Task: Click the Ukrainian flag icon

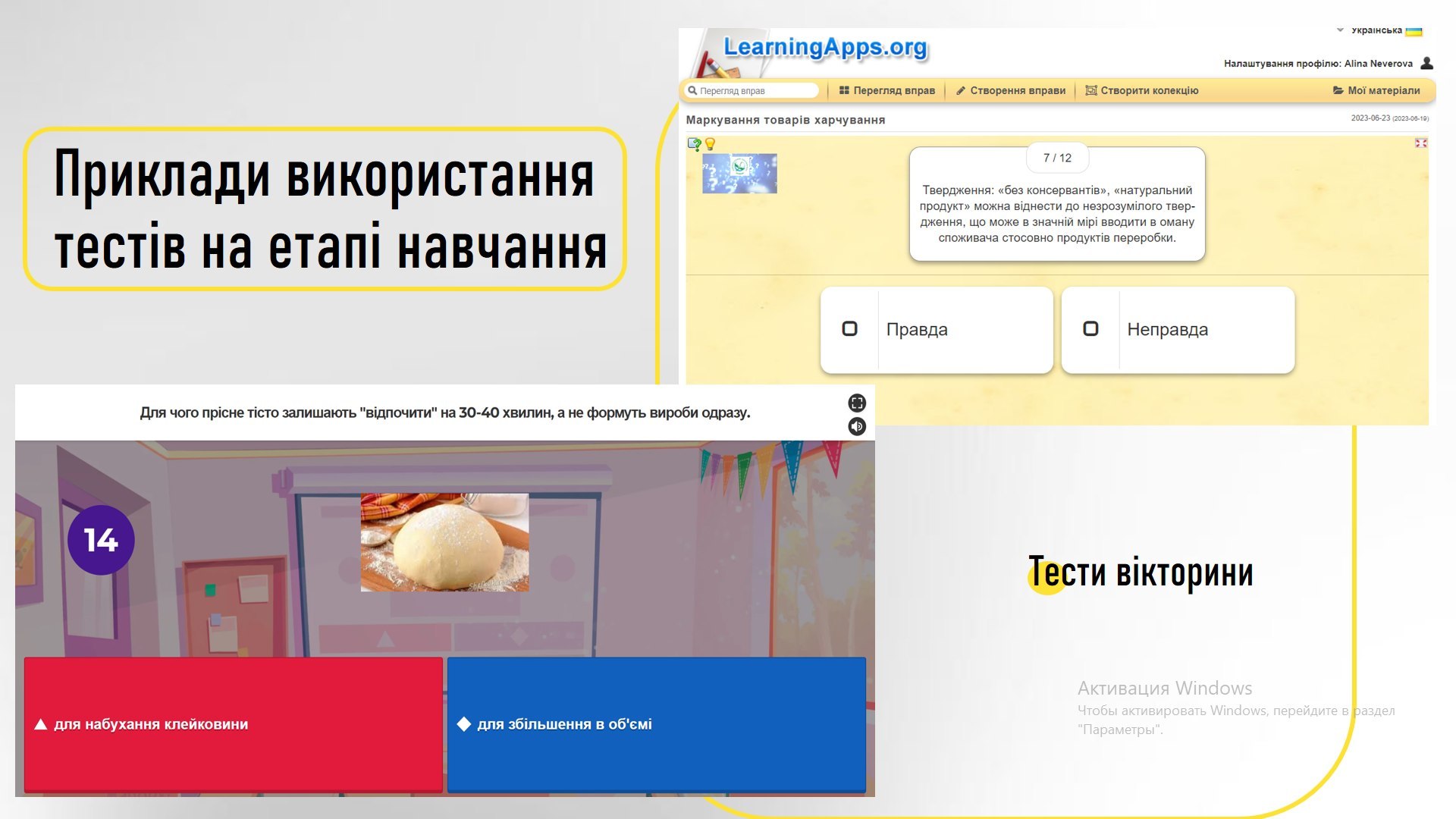Action: (1414, 31)
